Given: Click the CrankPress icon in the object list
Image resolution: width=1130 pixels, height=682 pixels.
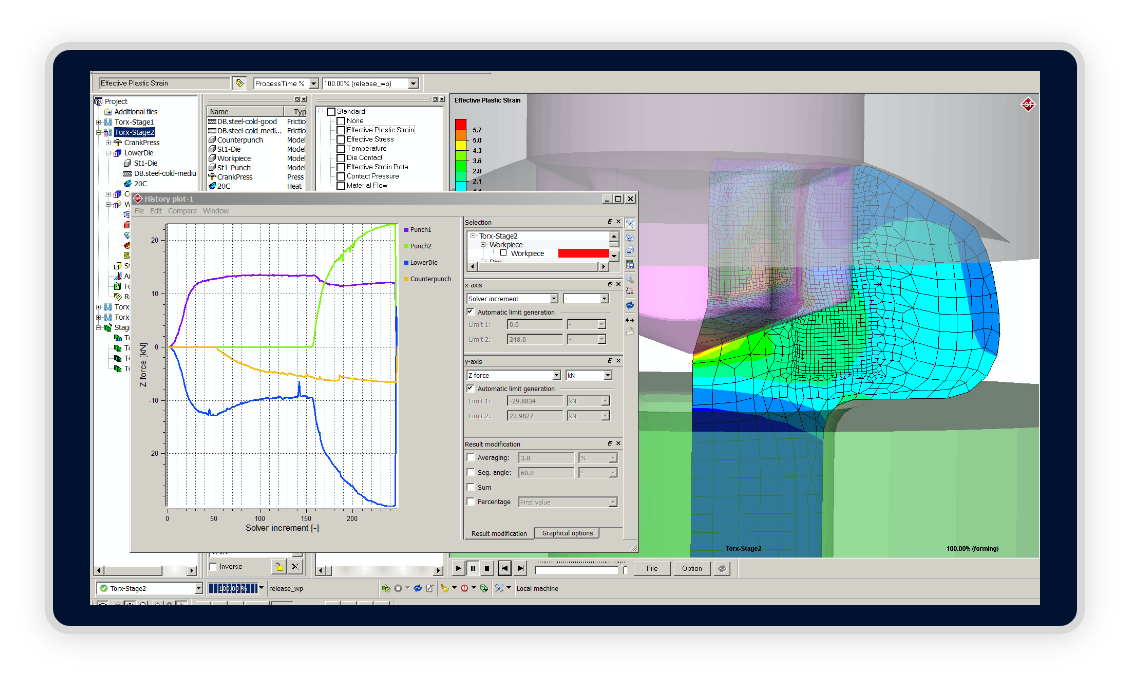Looking at the screenshot, I should tap(212, 177).
